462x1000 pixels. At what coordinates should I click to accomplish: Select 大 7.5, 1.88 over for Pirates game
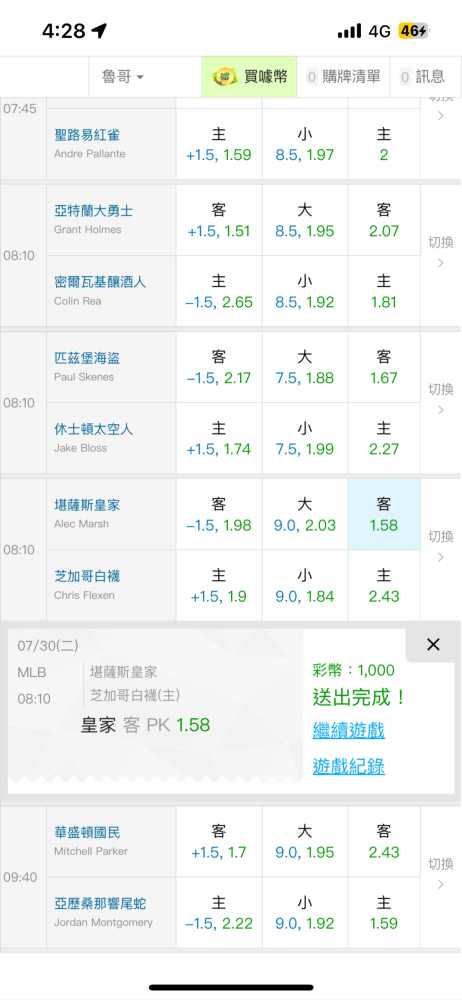304,367
